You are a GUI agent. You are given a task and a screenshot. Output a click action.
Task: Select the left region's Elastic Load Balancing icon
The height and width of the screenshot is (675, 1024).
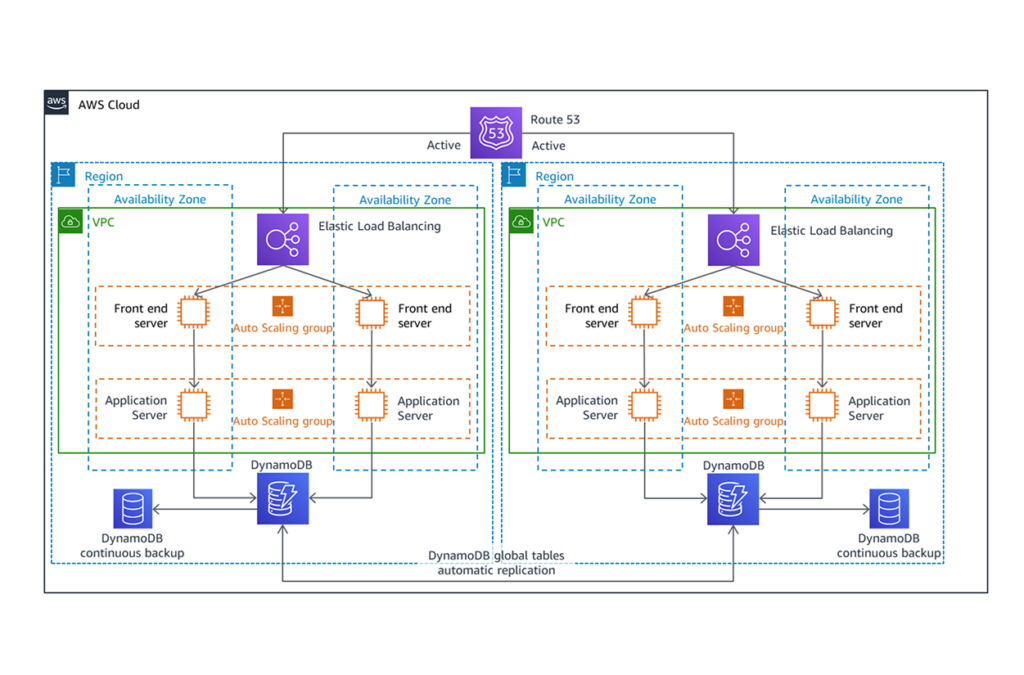click(x=283, y=240)
